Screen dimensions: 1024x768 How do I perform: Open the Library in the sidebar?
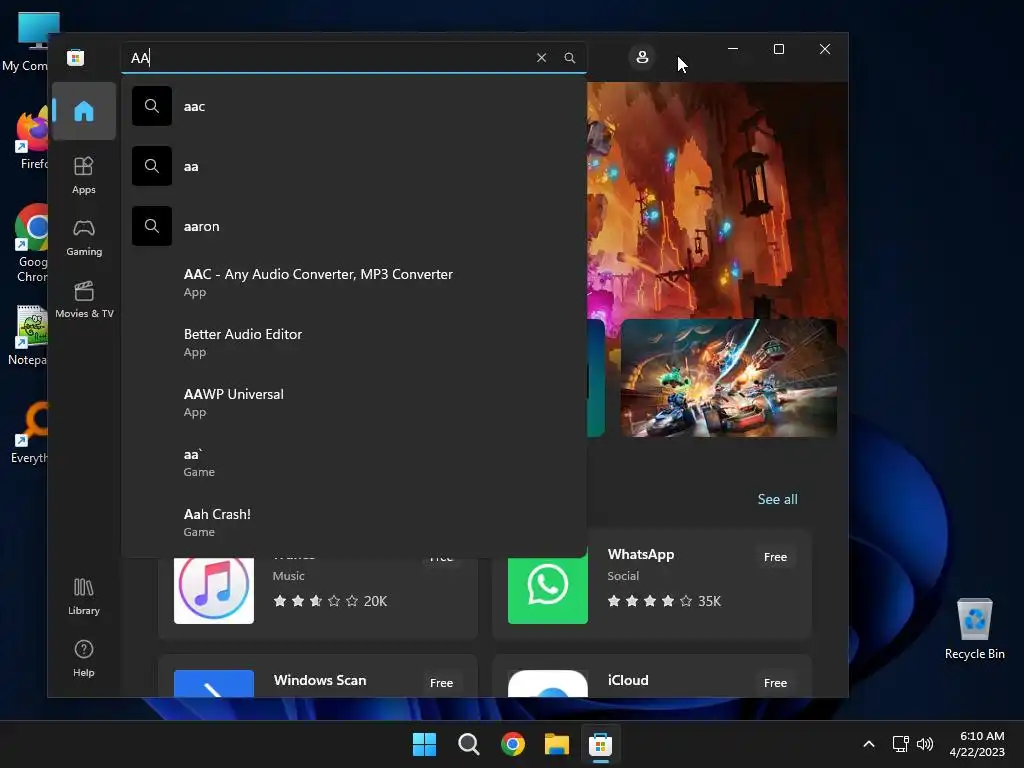point(84,596)
